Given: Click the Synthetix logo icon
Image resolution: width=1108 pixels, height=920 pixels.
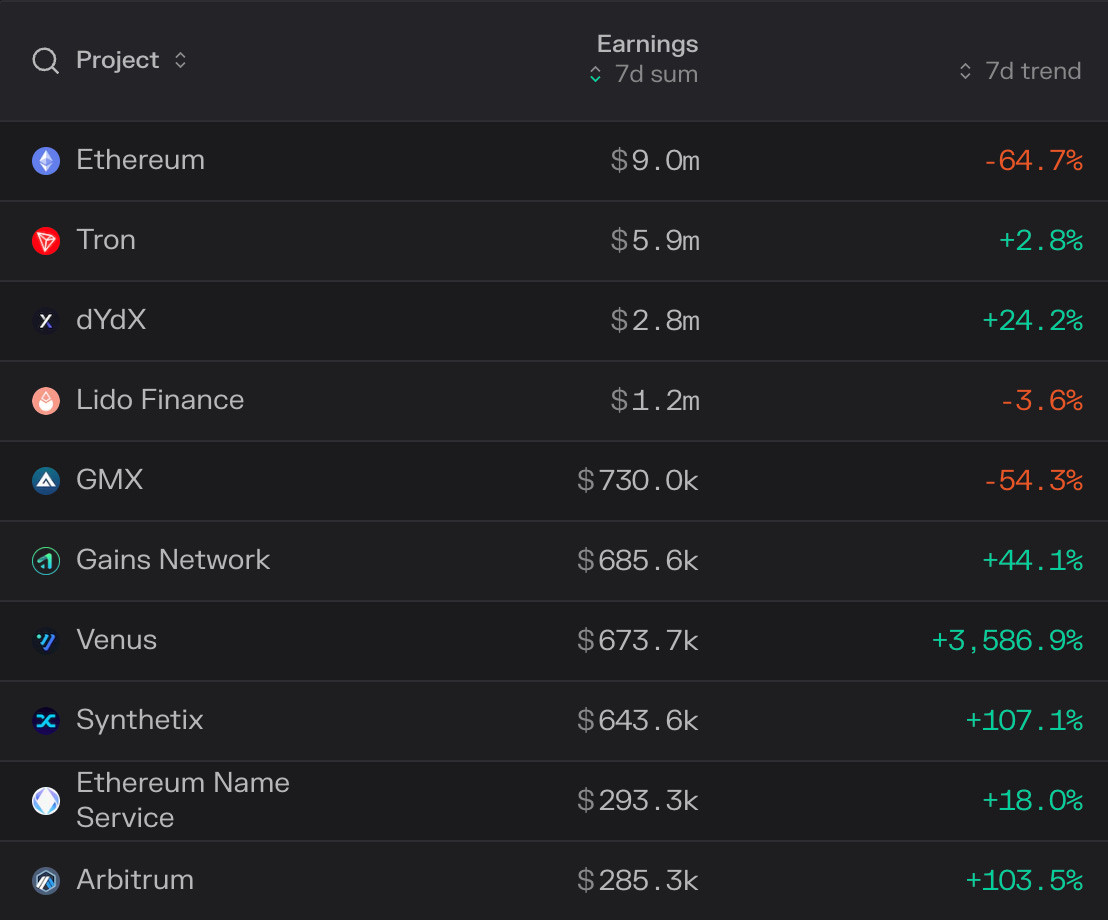Looking at the screenshot, I should click(46, 721).
